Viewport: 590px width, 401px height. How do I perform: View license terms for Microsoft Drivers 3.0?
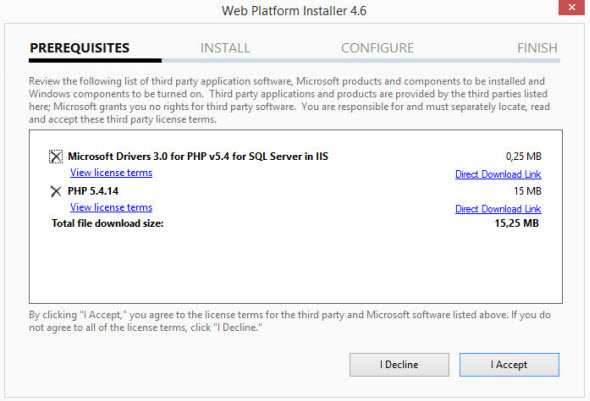tap(111, 173)
